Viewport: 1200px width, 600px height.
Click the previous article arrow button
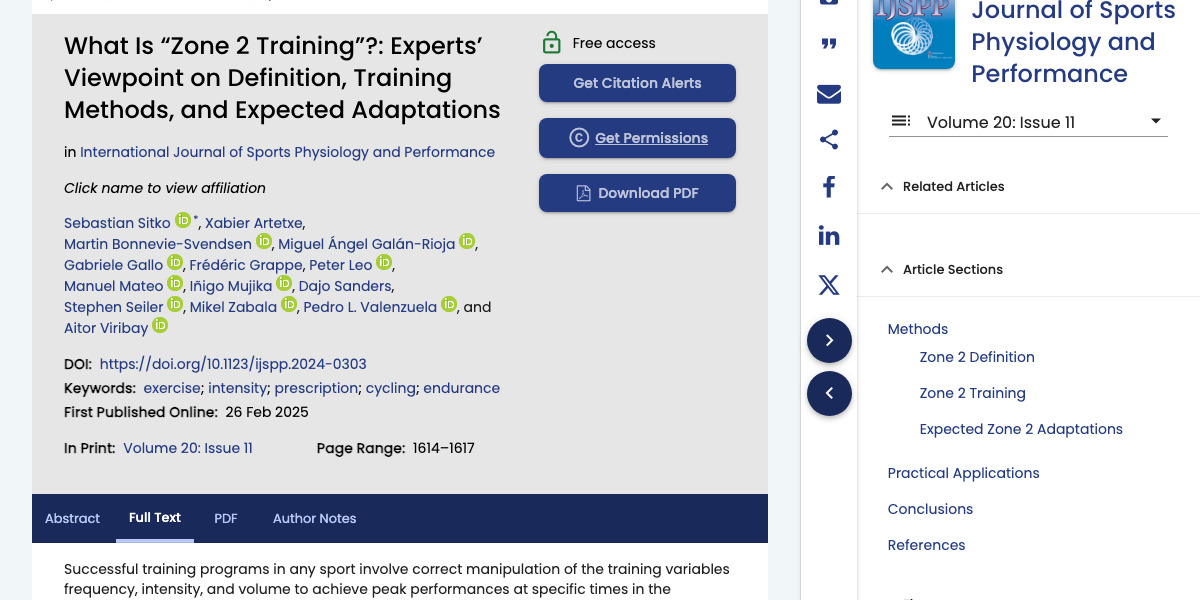[x=829, y=394]
